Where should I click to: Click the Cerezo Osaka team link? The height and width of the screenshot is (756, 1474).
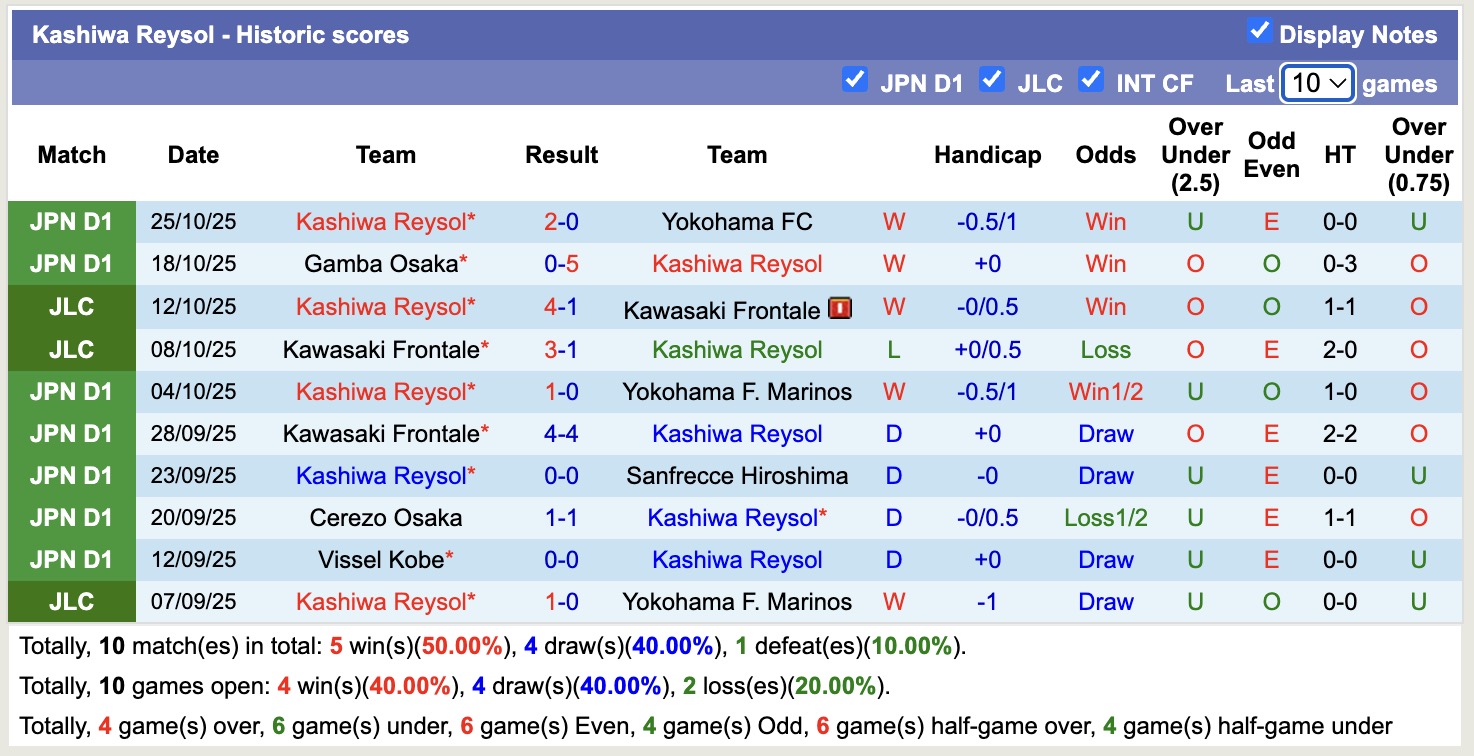(386, 517)
